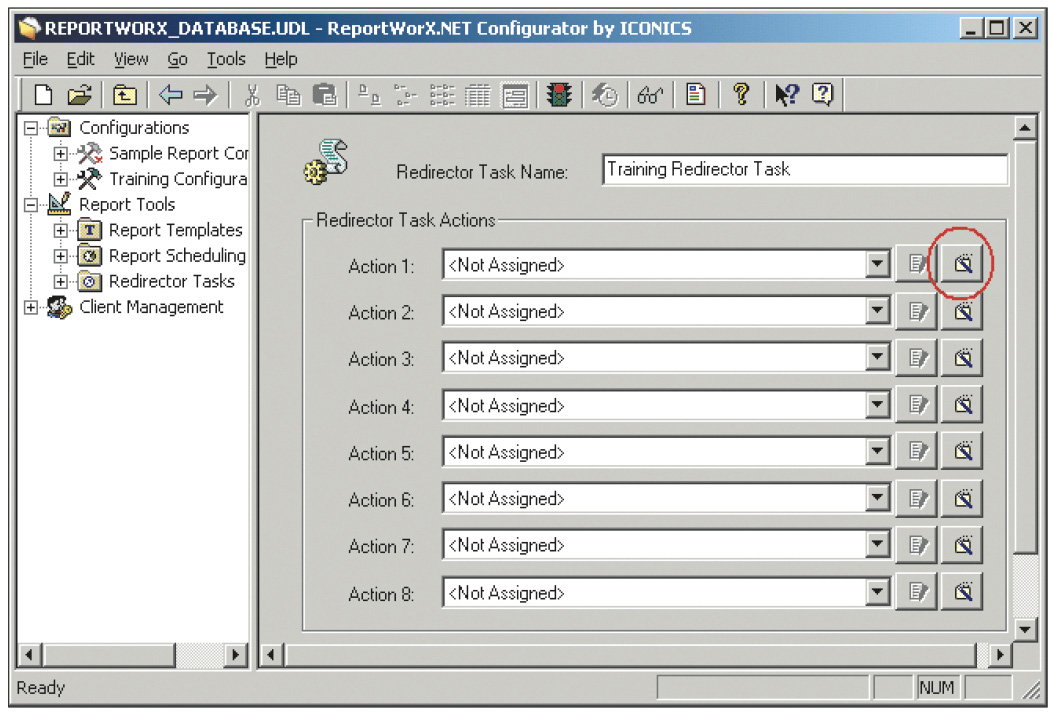The height and width of the screenshot is (716, 1052).
Task: Open the Help menu
Action: pos(280,59)
